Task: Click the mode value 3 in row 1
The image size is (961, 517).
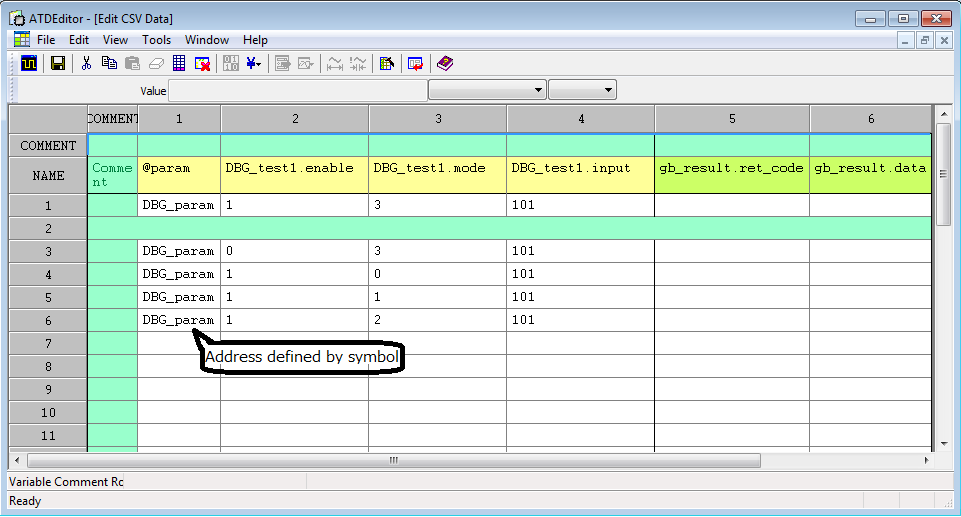Action: pos(438,205)
